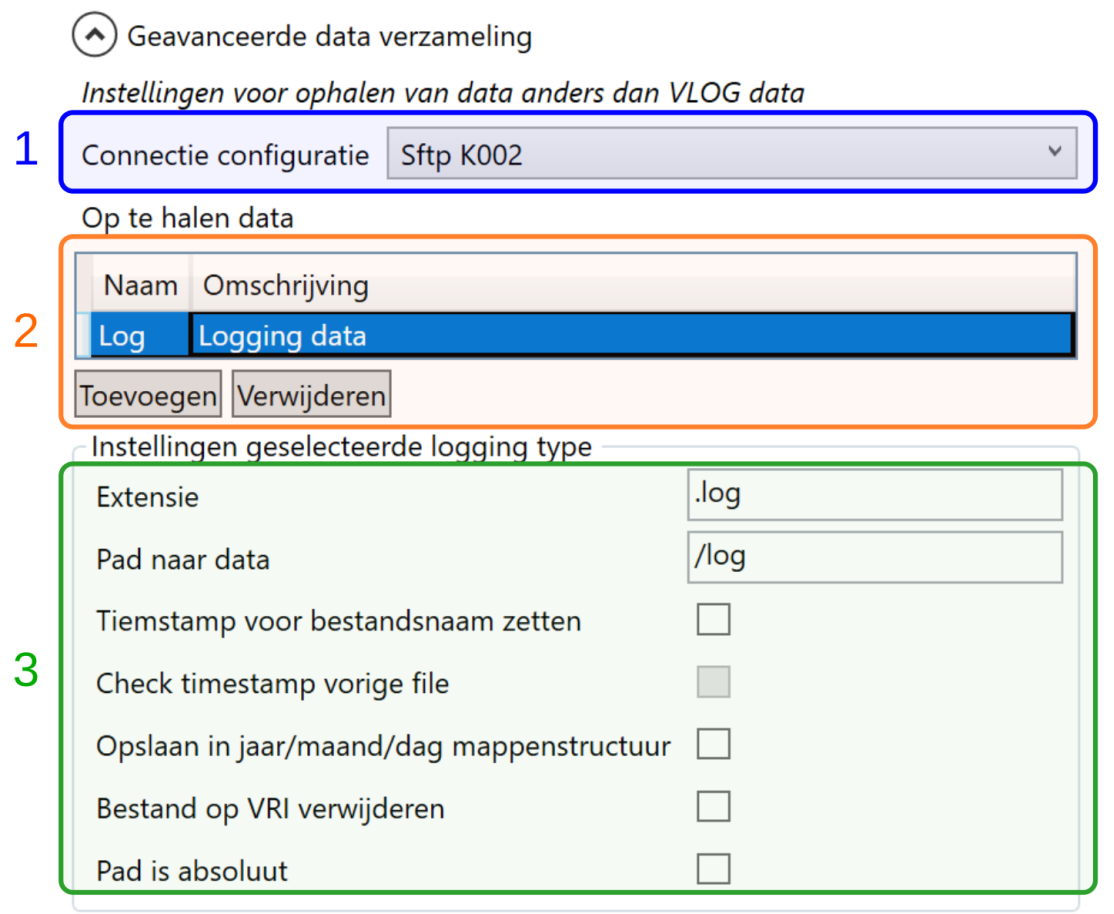1114x914 pixels.
Task: Click the Verwijderen button
Action: pos(311,394)
